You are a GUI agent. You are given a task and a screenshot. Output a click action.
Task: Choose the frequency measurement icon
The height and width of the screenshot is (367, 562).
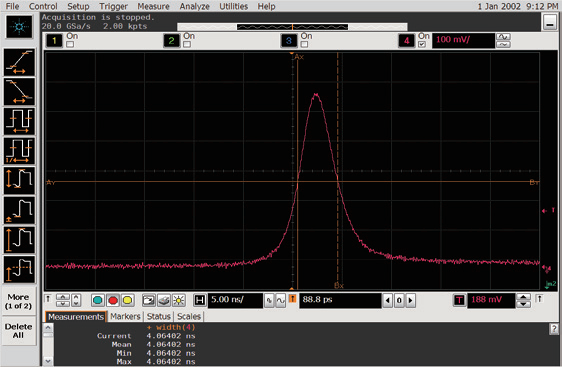point(19,151)
